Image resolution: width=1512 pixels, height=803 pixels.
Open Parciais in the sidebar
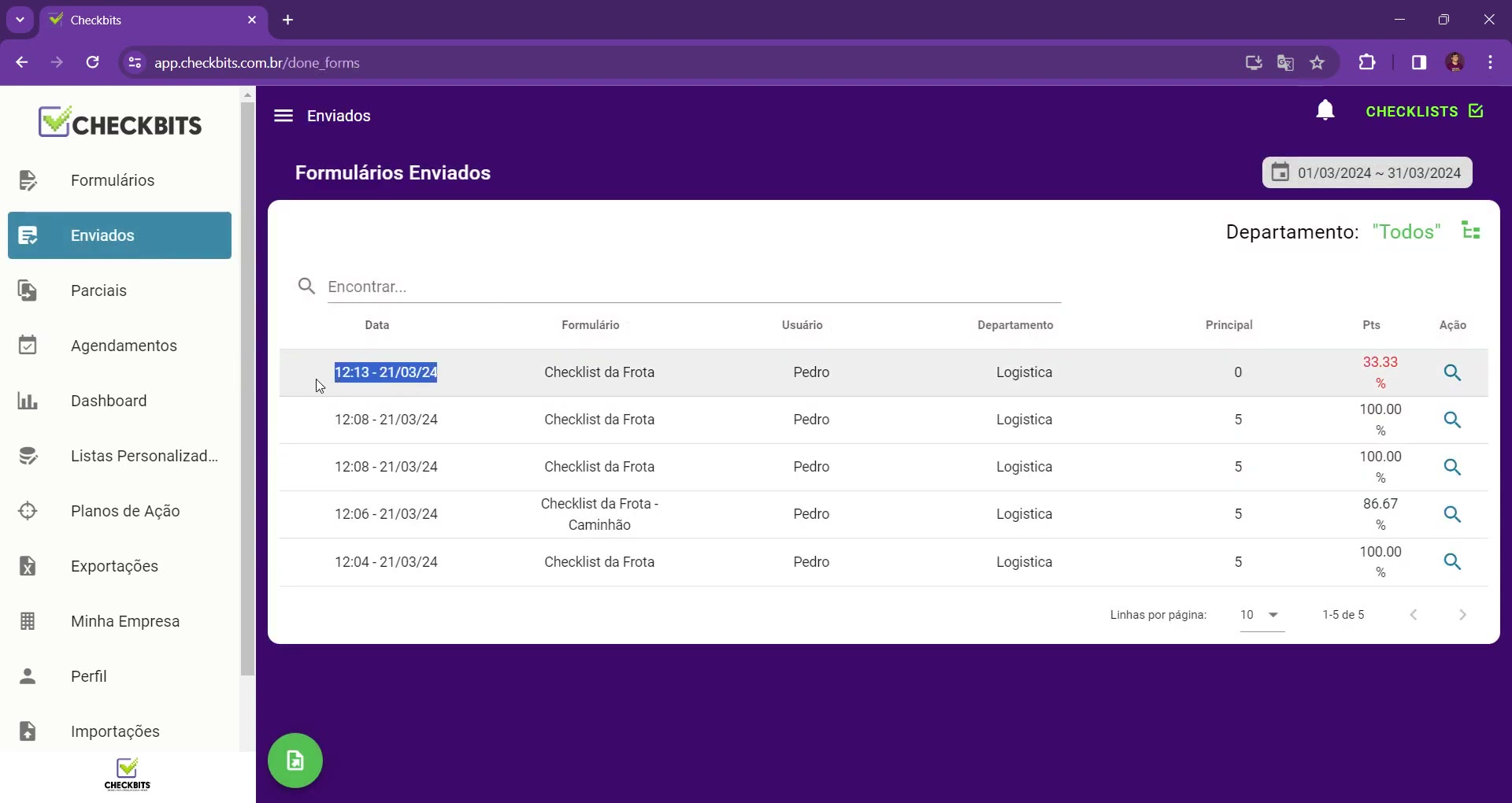(120, 290)
